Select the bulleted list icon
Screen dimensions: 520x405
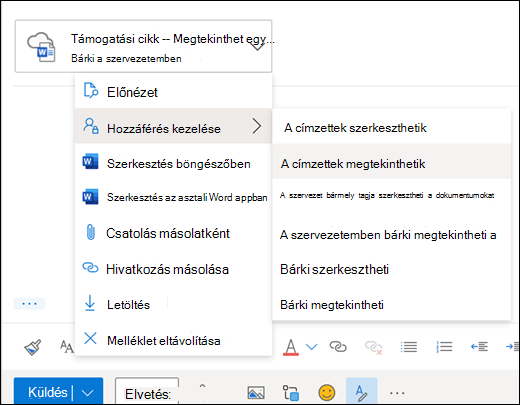(x=409, y=347)
